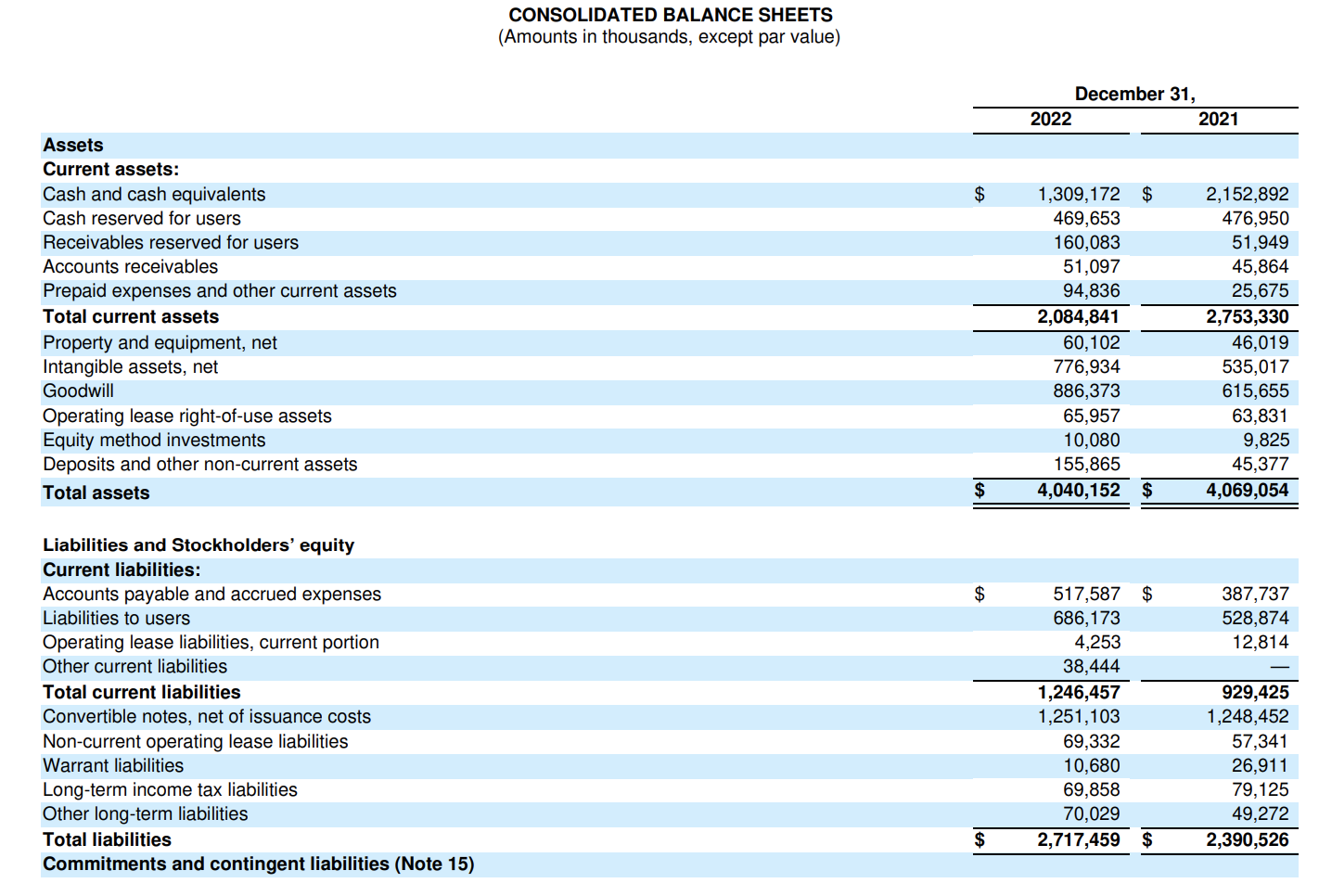Click '(Amounts in thousands, except par value)' subtitle
This screenshot has height=896, width=1319.
(x=669, y=37)
